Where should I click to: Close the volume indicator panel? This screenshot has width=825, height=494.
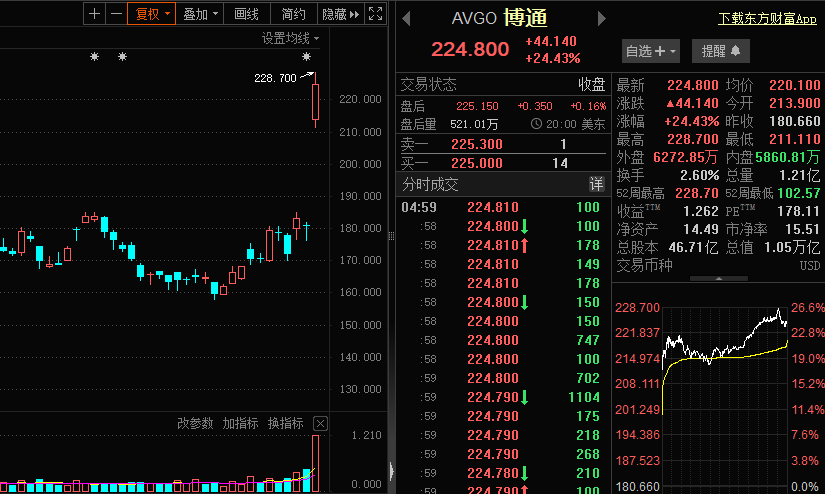pyautogui.click(x=320, y=424)
